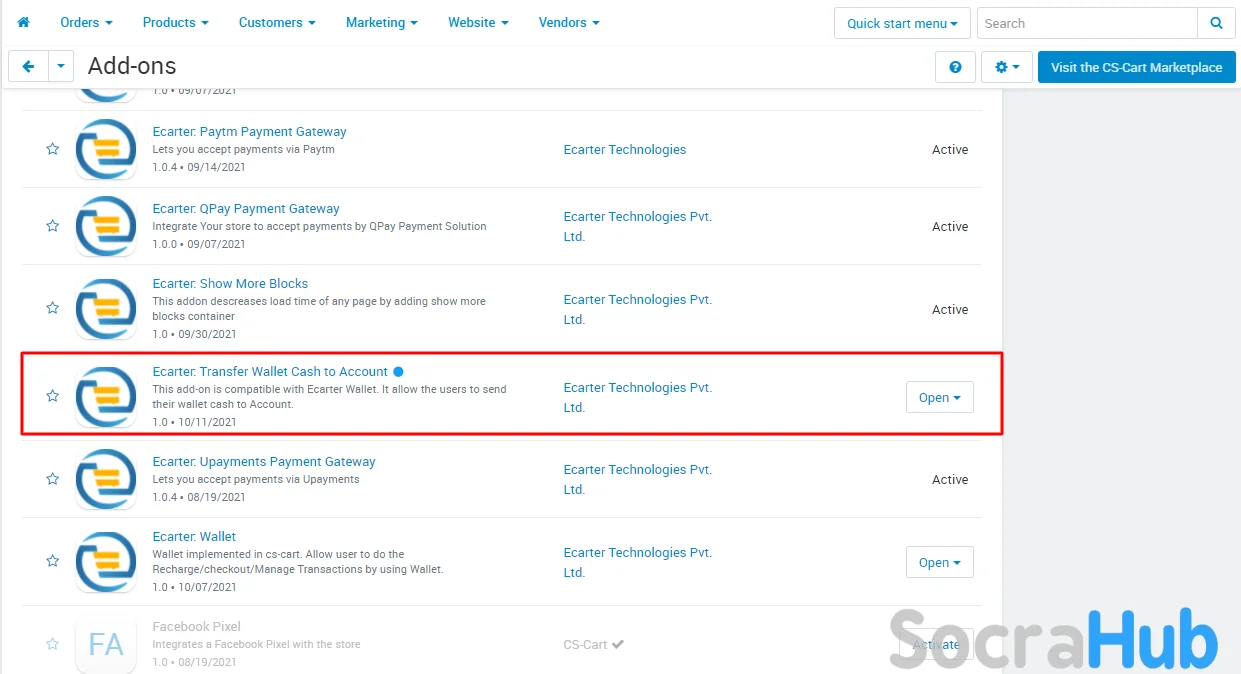
Task: Open the help question mark icon
Action: point(955,67)
